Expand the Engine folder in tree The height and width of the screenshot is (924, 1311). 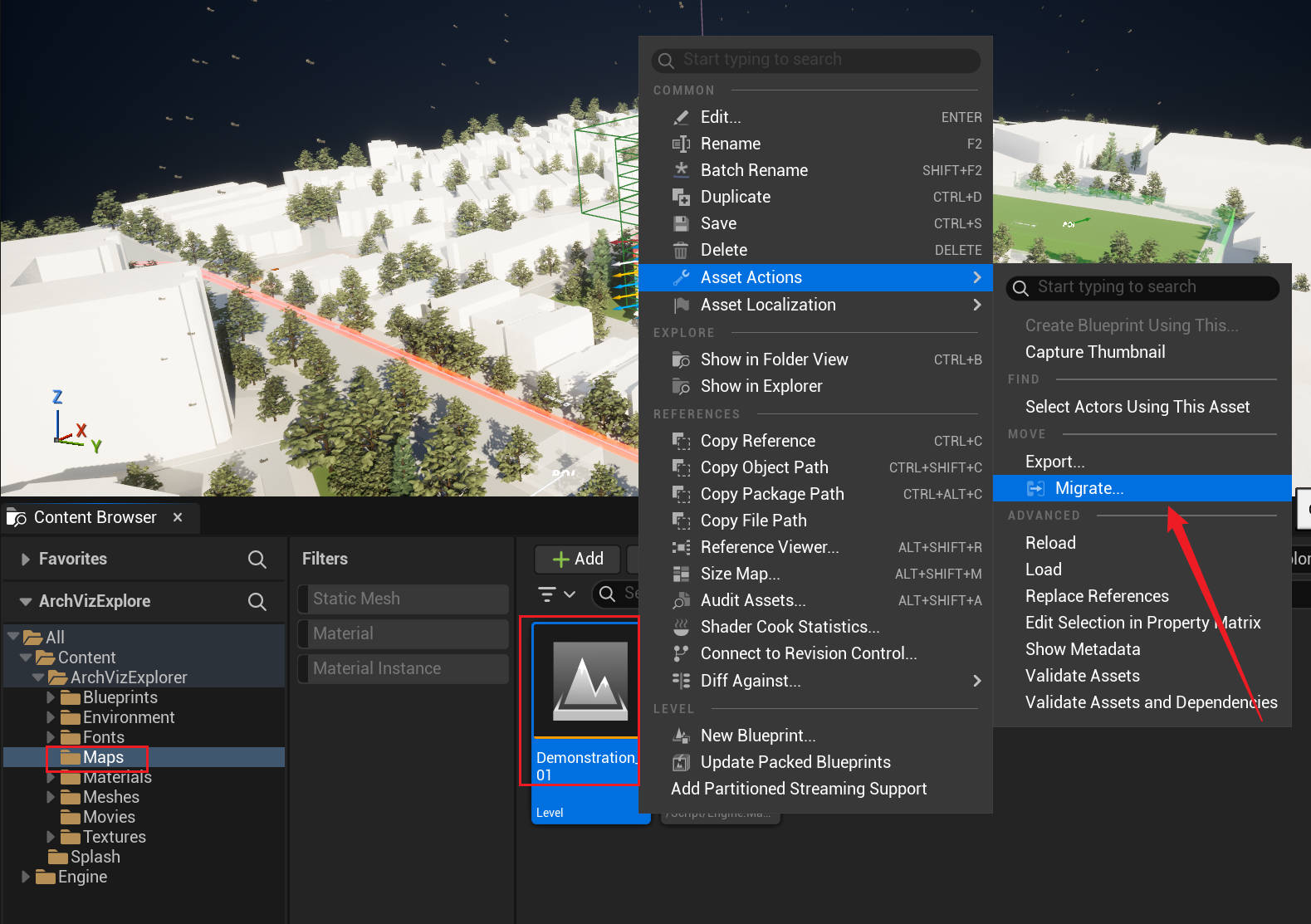[26, 877]
